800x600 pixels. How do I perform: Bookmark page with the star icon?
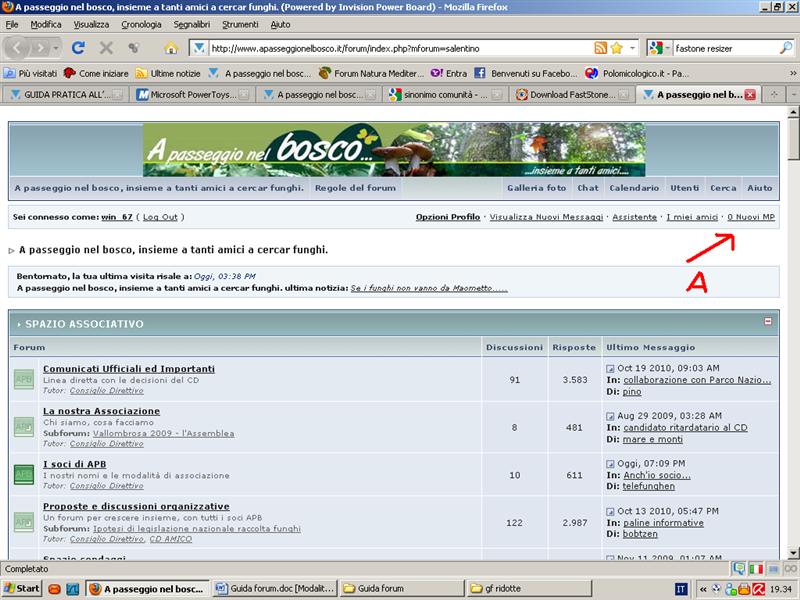(x=617, y=47)
